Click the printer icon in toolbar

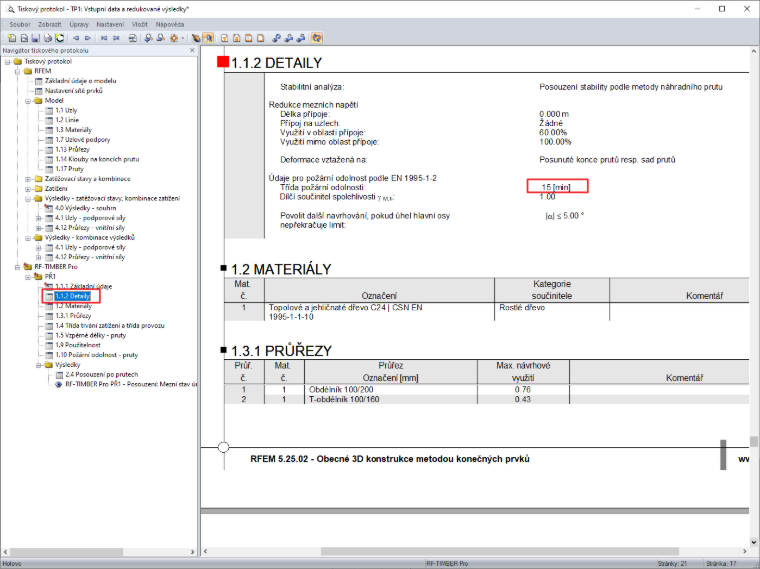click(48, 38)
